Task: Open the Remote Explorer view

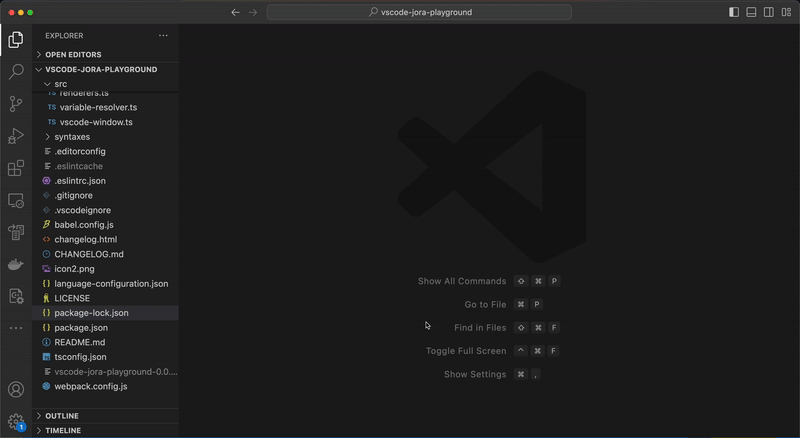Action: 16,201
